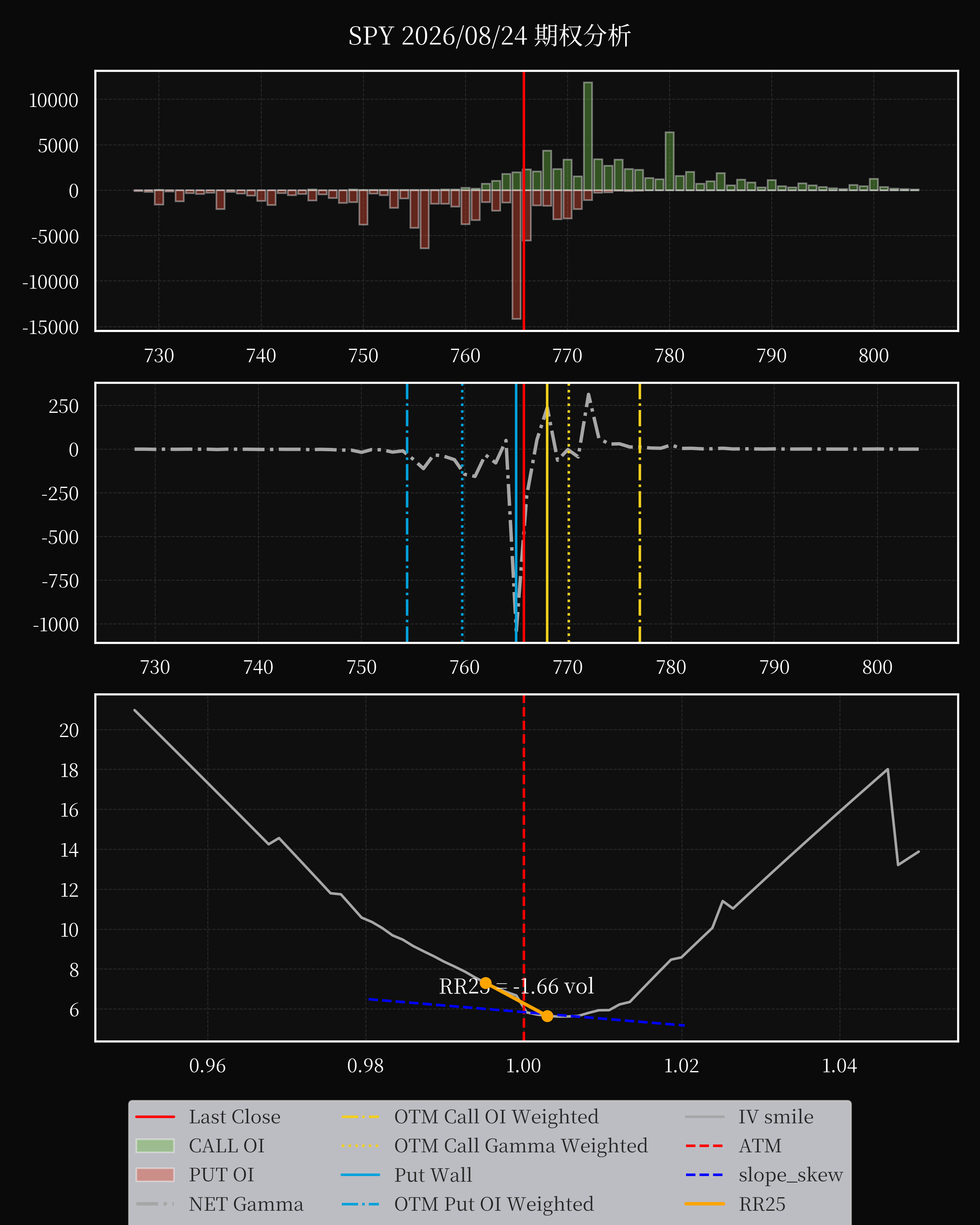Select the "OTM Call Gamma Weighted" legend label
This screenshot has width=980, height=1225.
[521, 1145]
